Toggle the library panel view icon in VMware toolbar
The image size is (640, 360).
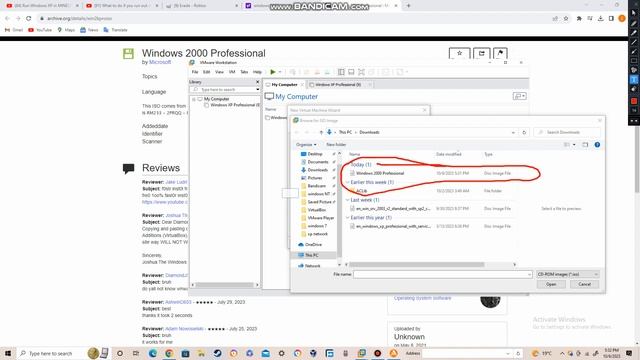pos(341,72)
